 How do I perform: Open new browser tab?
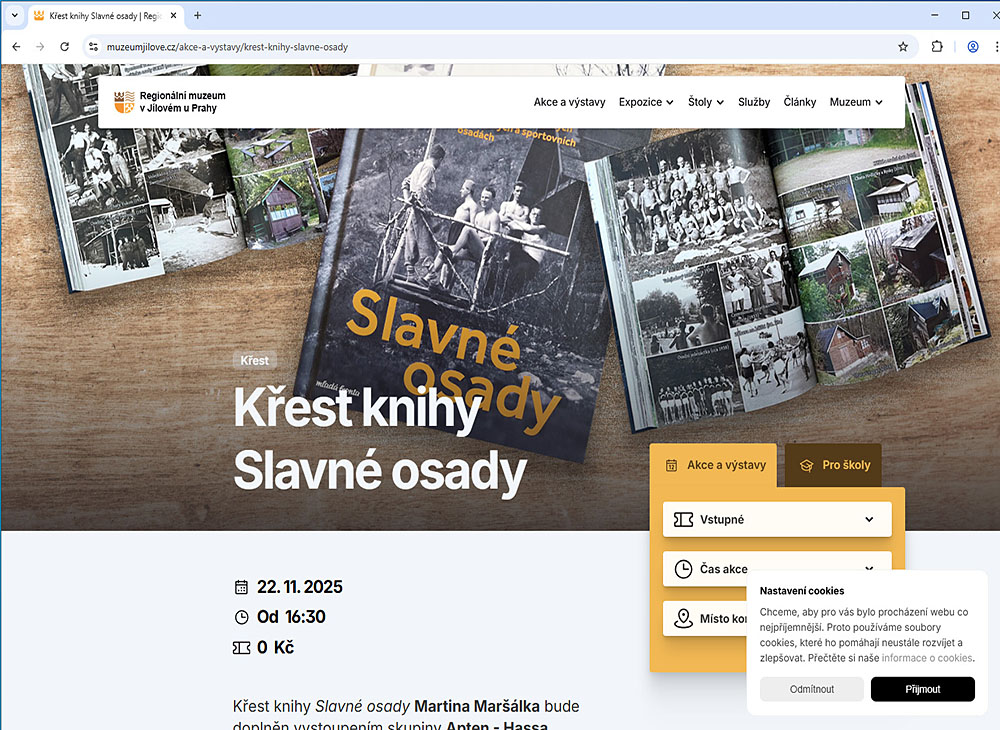197,16
